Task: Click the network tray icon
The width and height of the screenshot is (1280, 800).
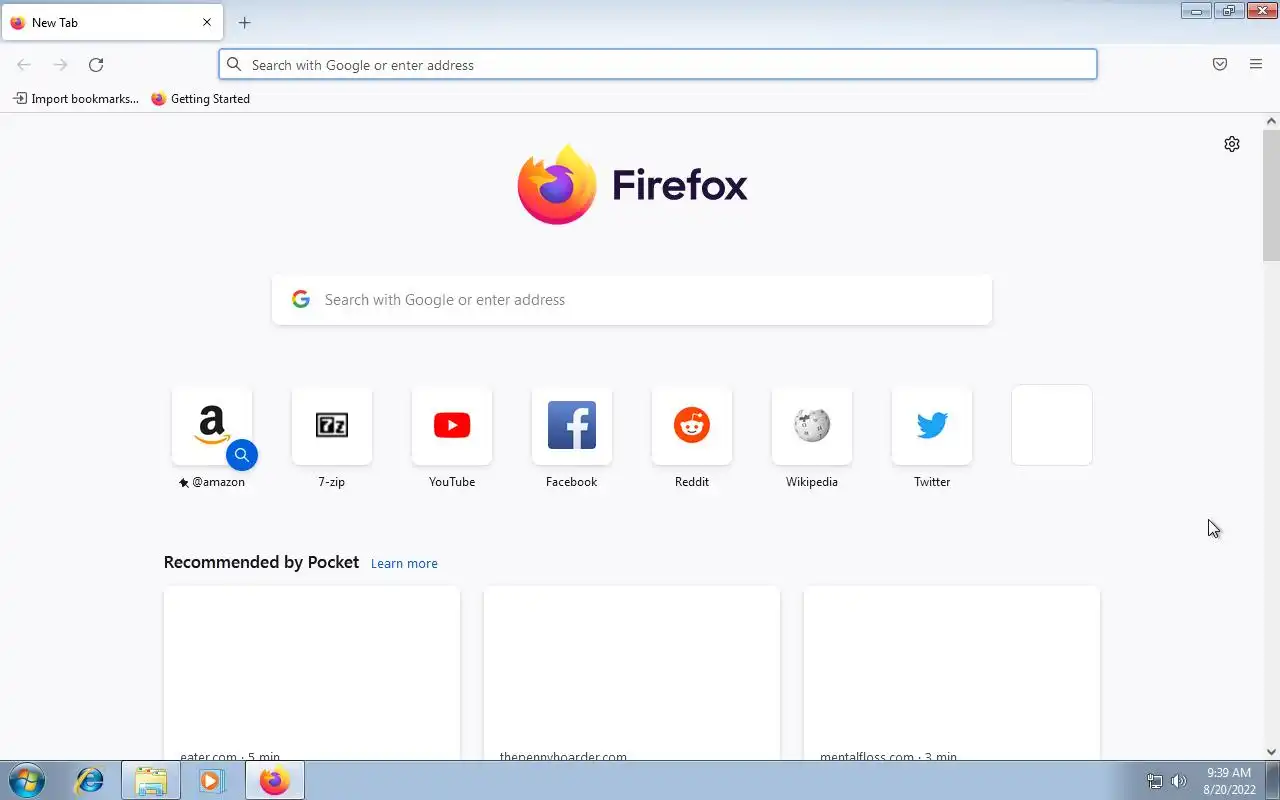Action: click(x=1155, y=781)
